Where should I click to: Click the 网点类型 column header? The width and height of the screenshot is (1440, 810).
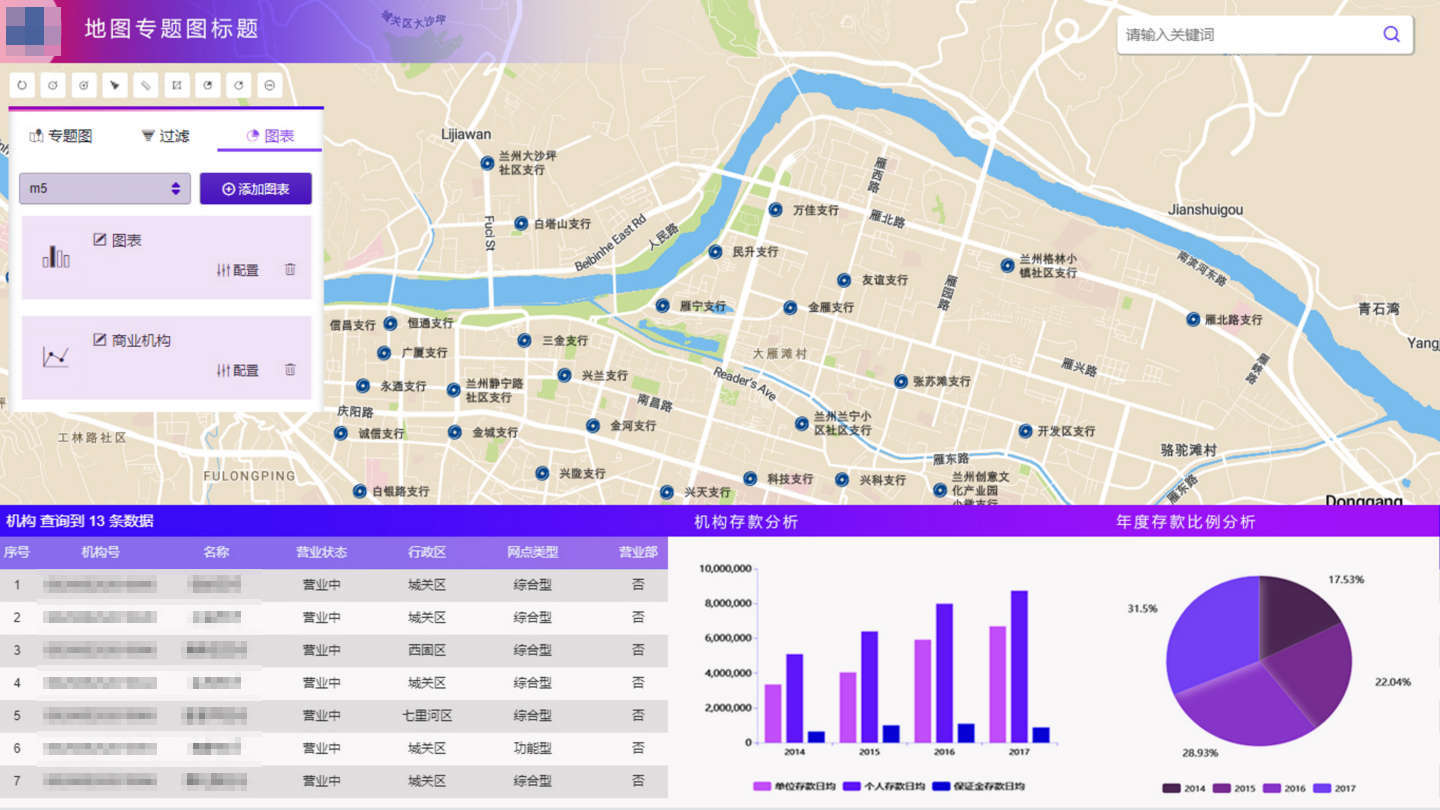pos(532,552)
